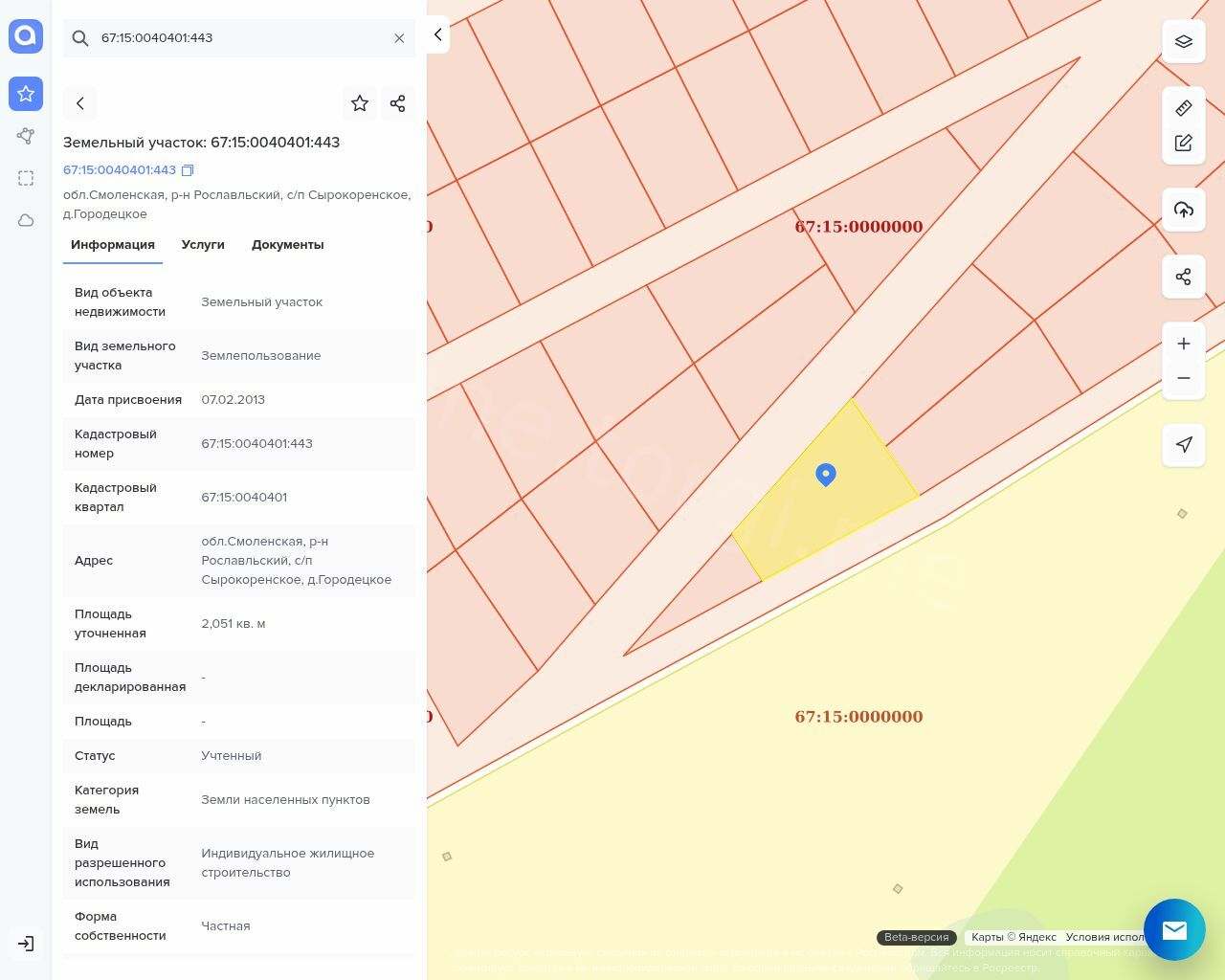Add land parcel to favorites with star
The image size is (1225, 980).
[x=360, y=103]
